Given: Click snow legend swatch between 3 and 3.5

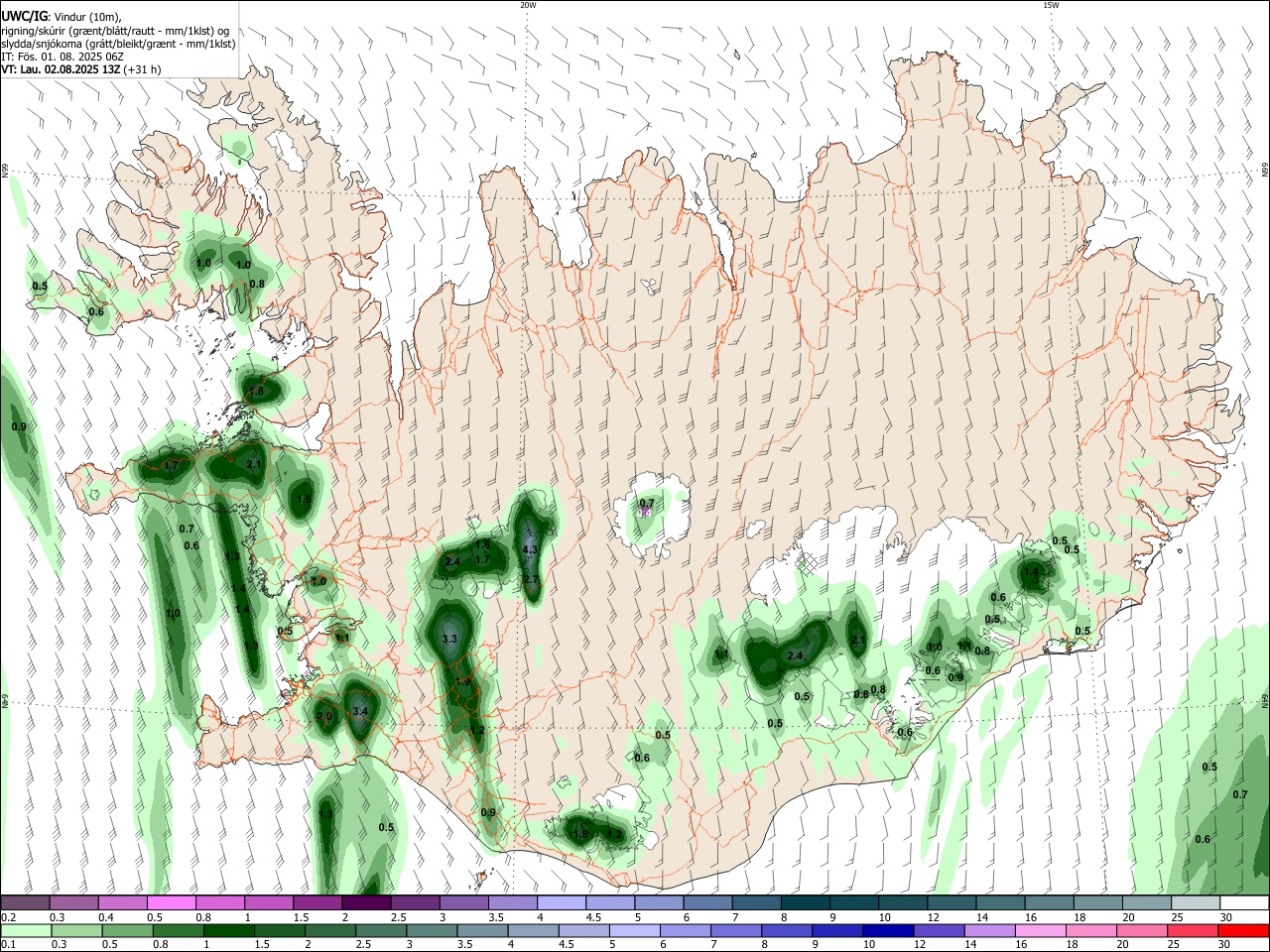Looking at the screenshot, I should (464, 902).
